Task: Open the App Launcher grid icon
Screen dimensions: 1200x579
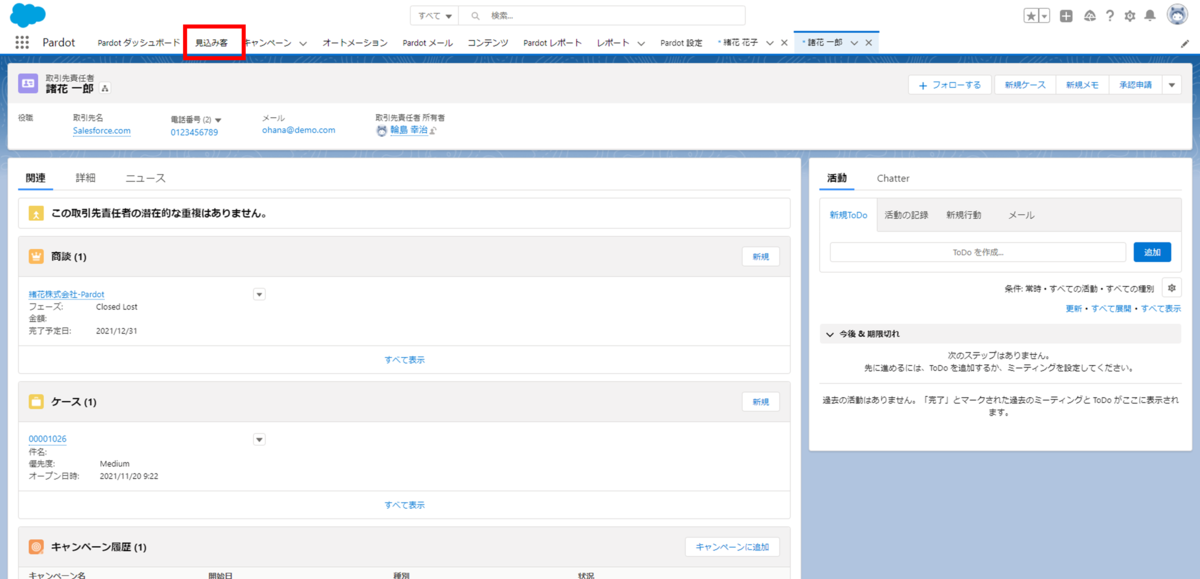Action: click(x=22, y=43)
